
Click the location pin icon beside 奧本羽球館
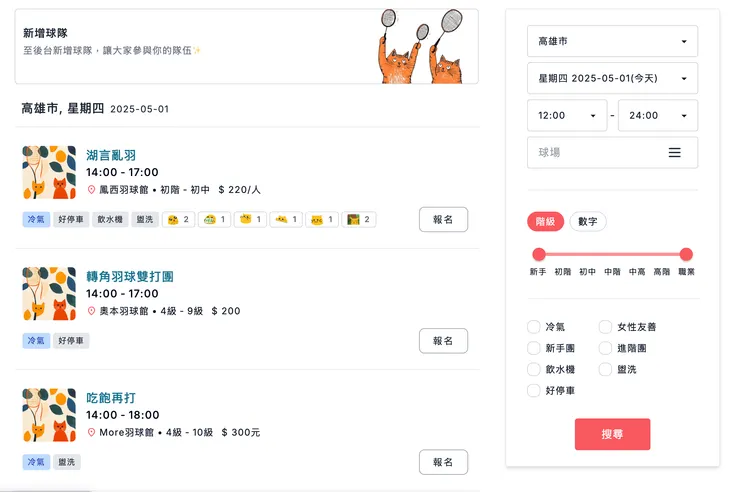[91, 311]
